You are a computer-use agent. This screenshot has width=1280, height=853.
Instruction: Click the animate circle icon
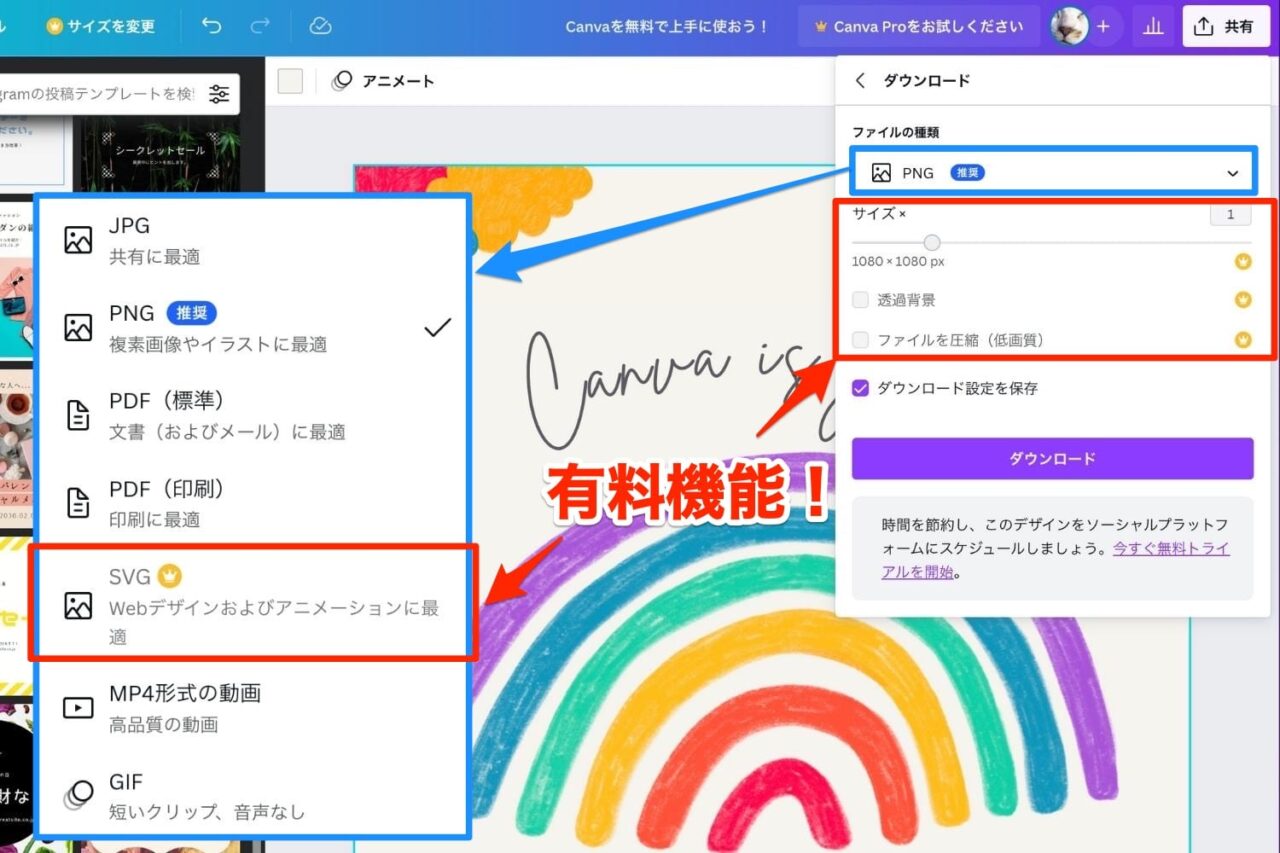tap(342, 81)
